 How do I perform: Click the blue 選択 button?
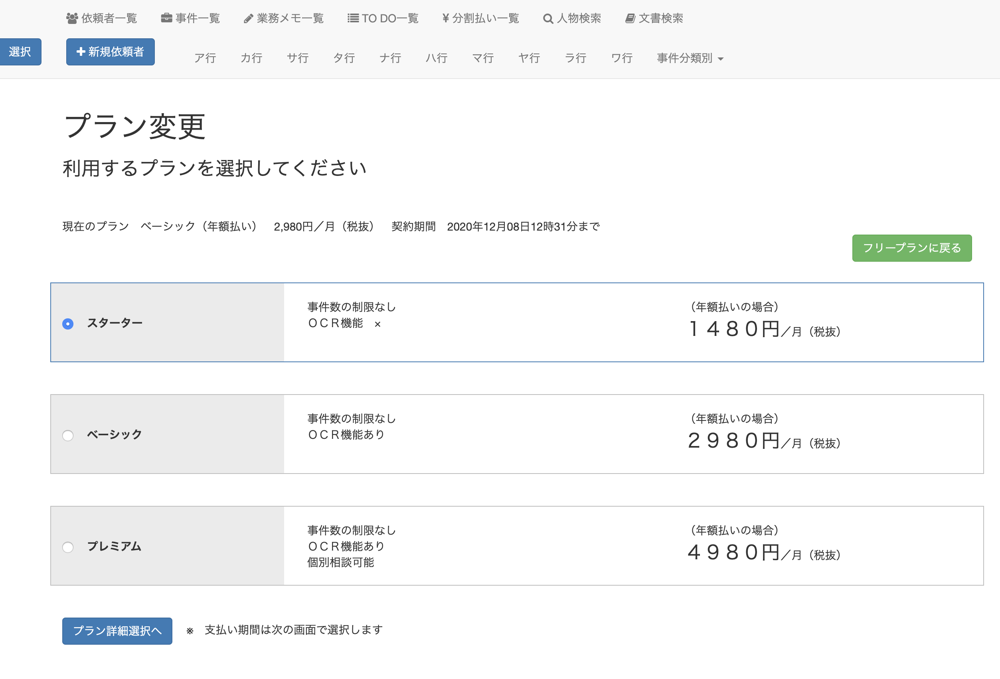coord(20,52)
